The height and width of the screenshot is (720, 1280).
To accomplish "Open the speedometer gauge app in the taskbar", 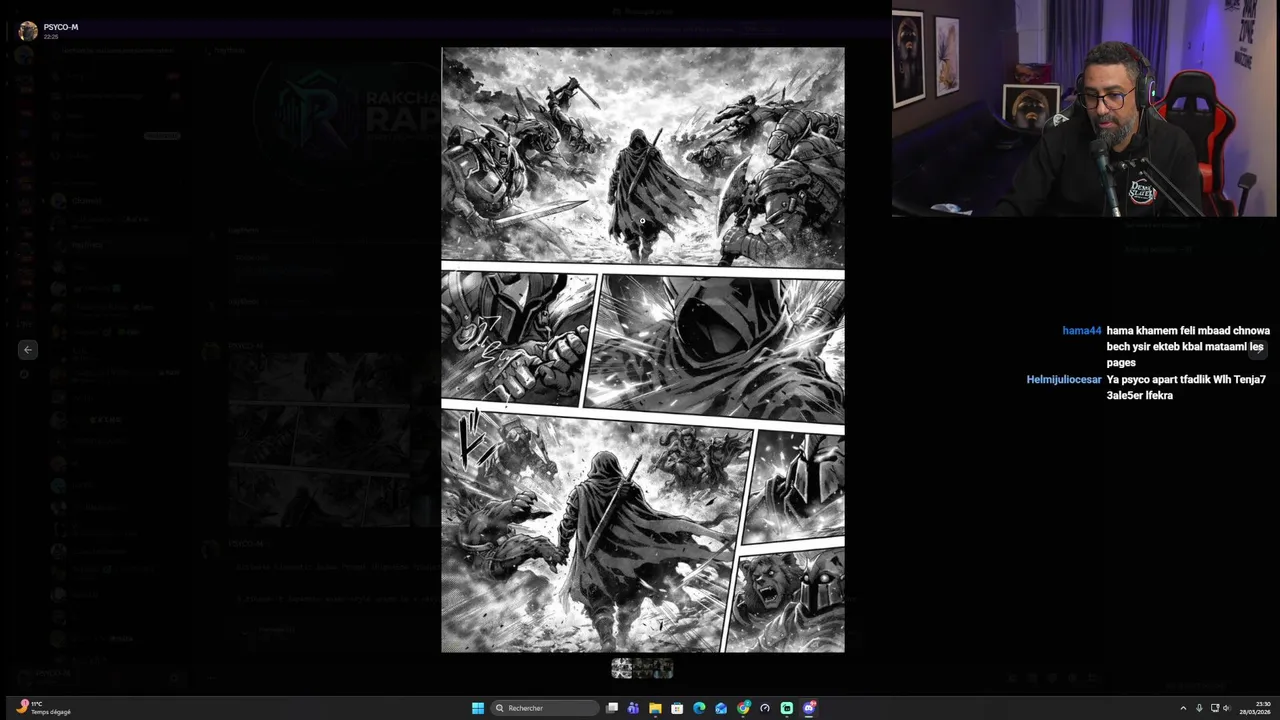I will point(765,708).
